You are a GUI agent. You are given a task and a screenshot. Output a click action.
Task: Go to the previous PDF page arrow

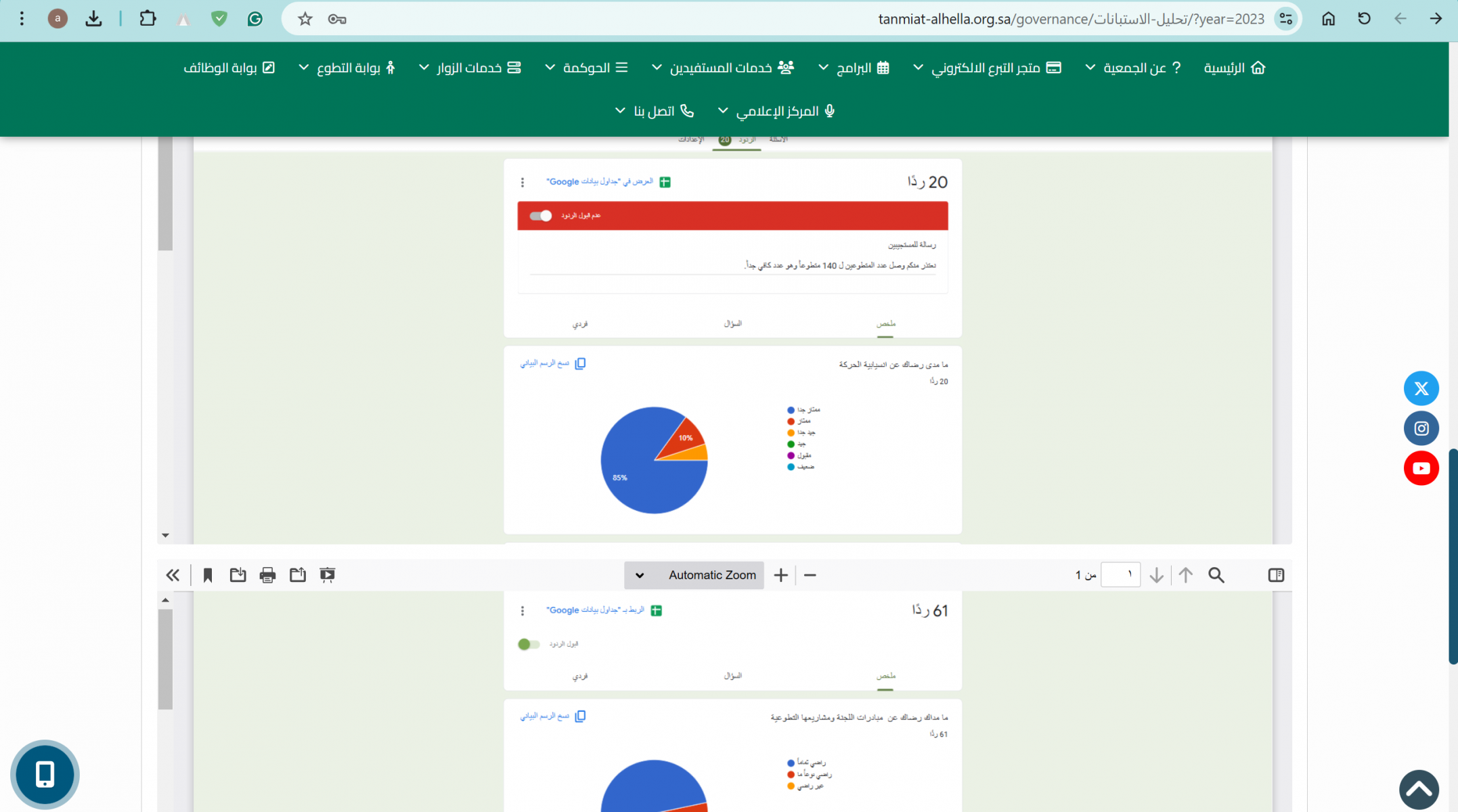click(x=1186, y=575)
